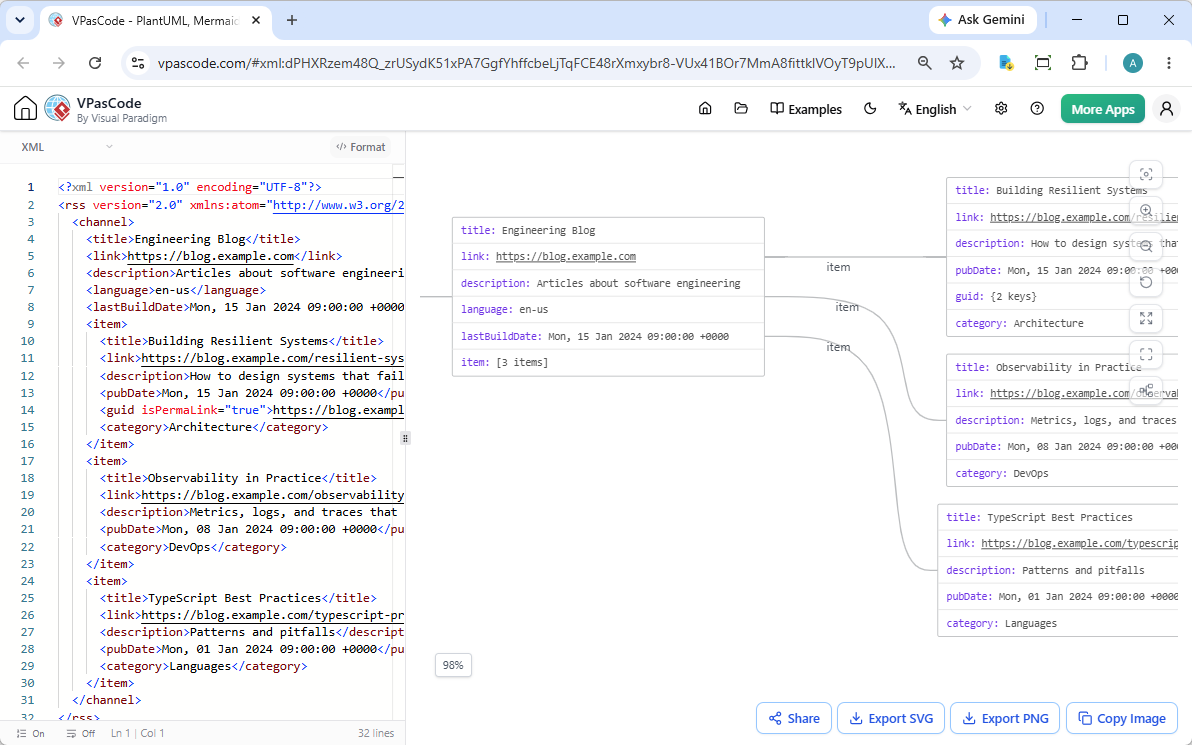
Task: Open a new browser tab
Action: tap(292, 21)
